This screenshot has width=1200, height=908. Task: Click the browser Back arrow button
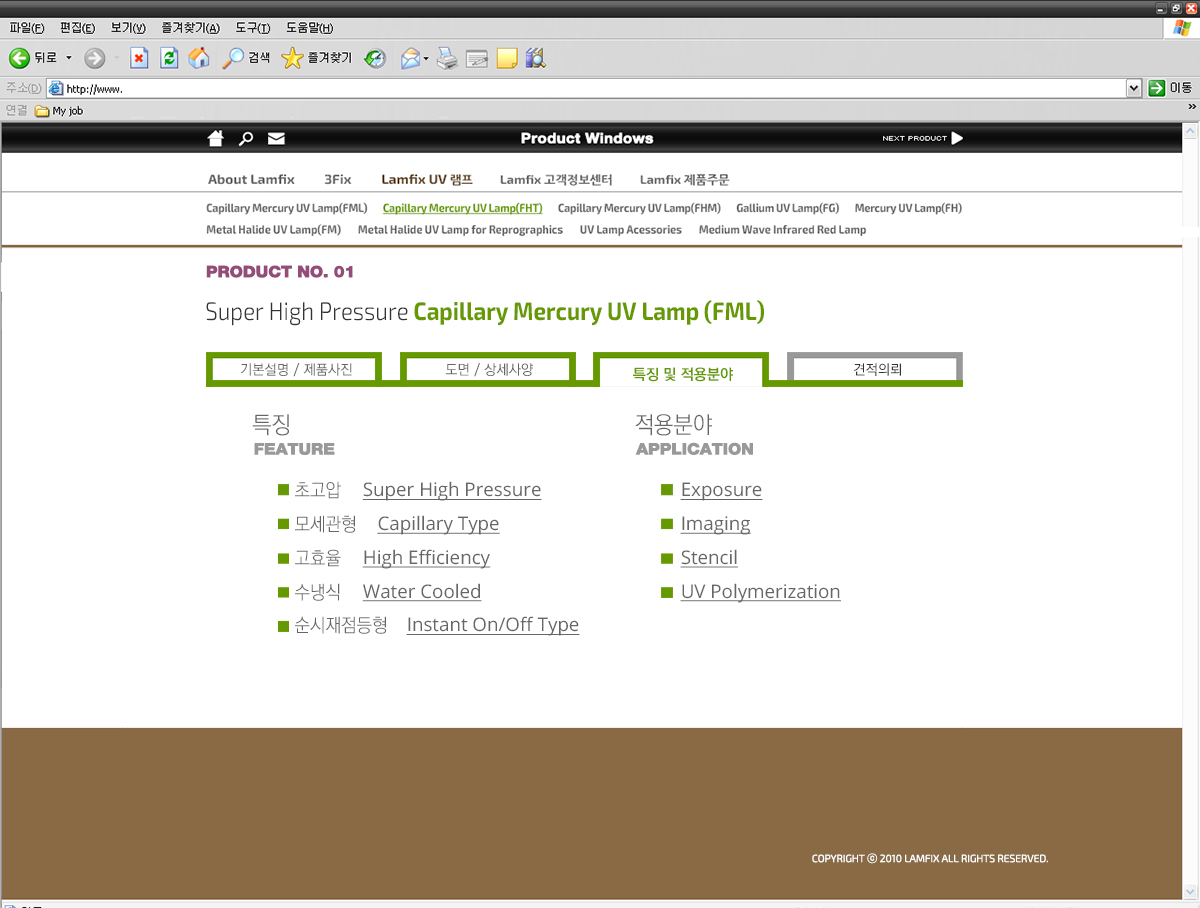point(20,58)
